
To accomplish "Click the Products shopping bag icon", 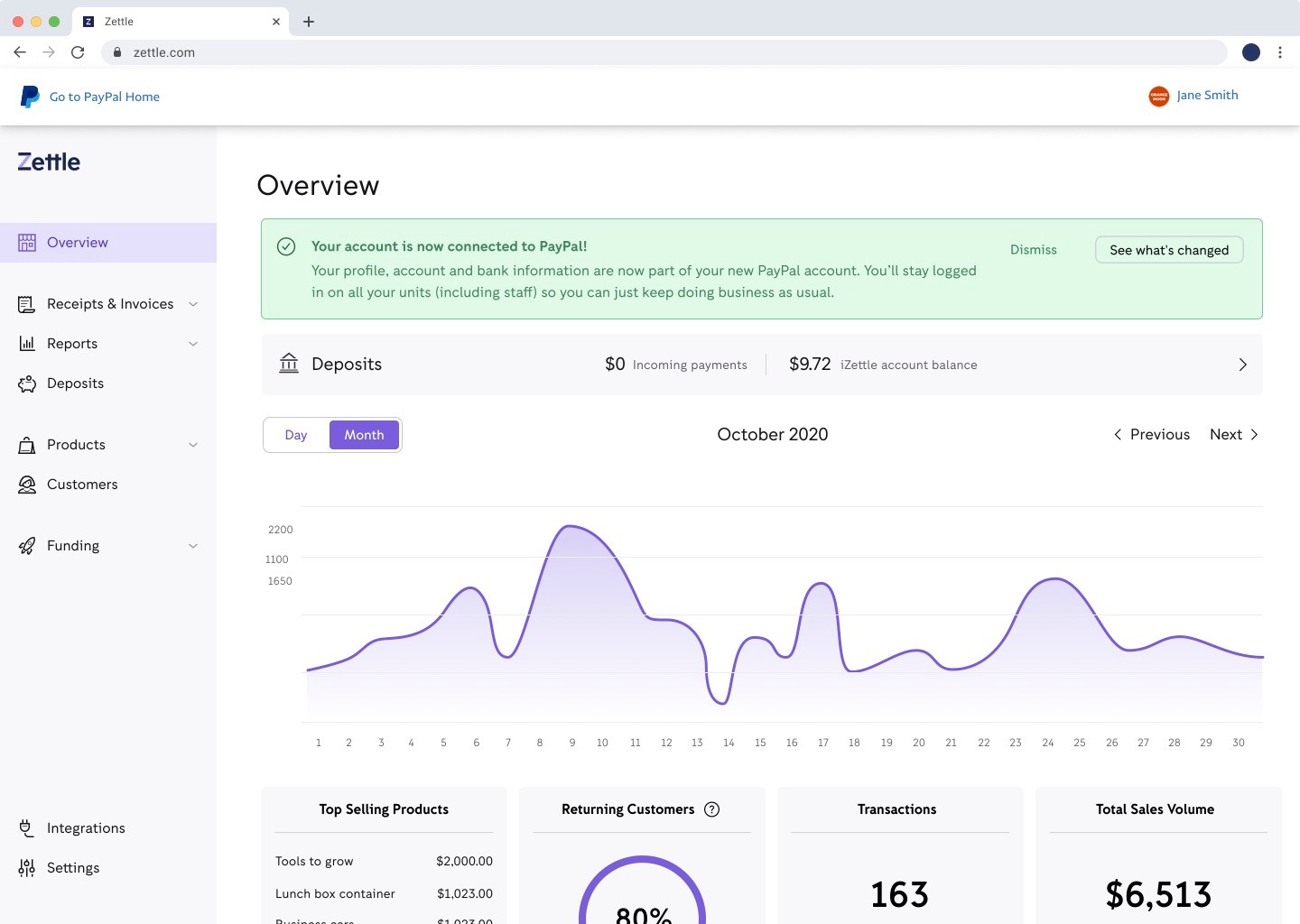I will pyautogui.click(x=27, y=445).
